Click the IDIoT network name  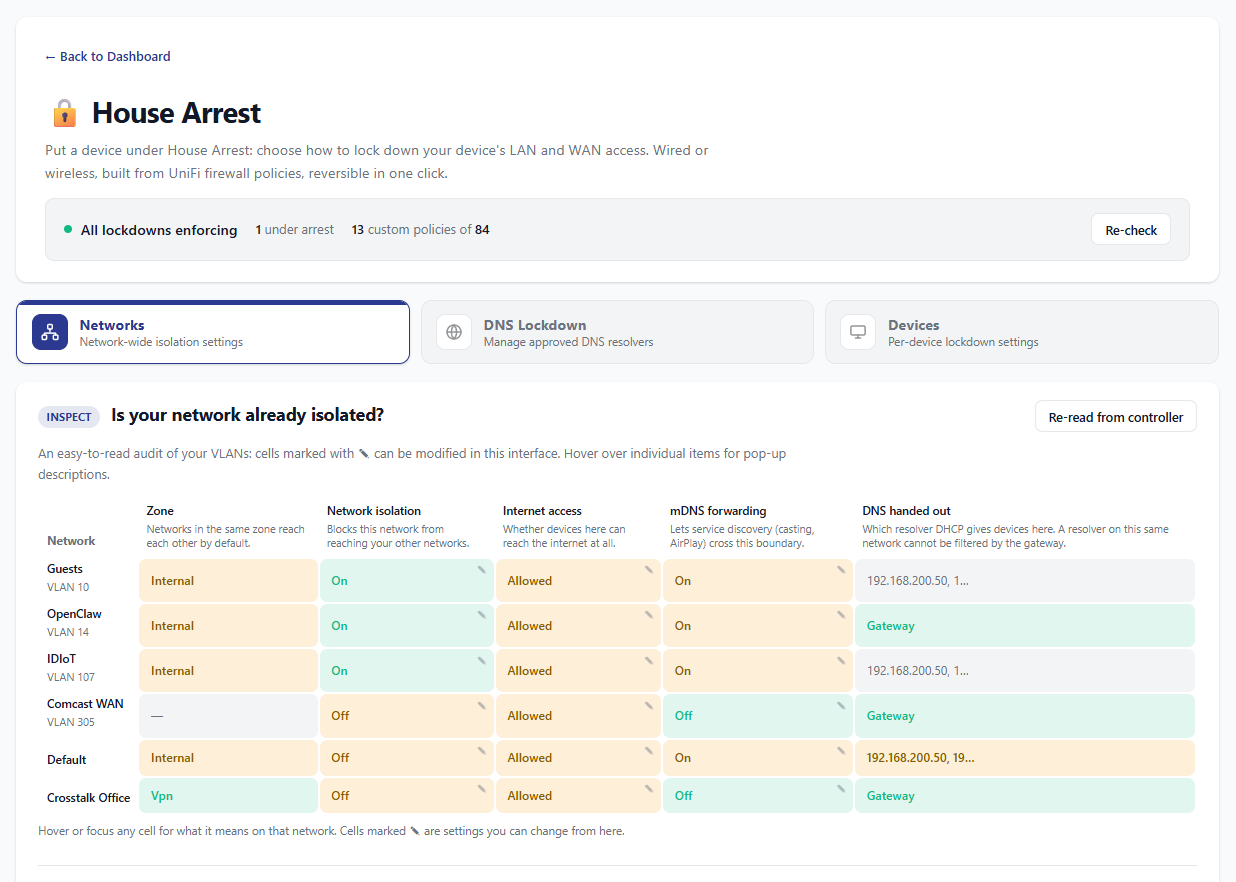click(x=61, y=659)
